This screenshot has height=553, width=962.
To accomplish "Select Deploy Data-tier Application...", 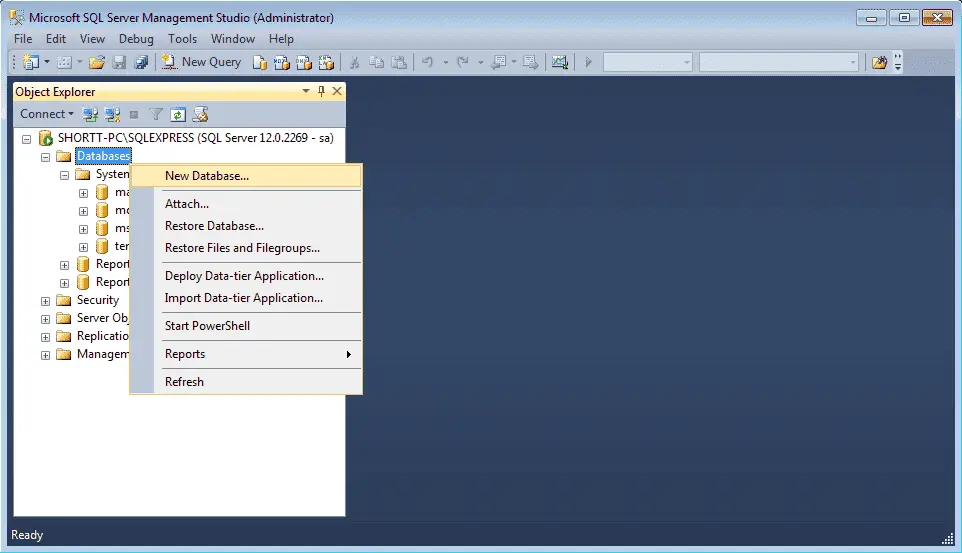I will click(x=246, y=276).
